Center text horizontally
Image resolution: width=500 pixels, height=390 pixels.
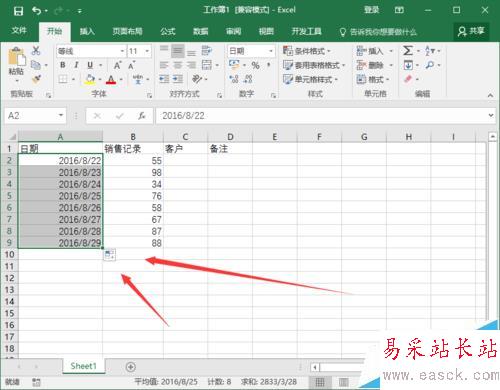click(178, 65)
